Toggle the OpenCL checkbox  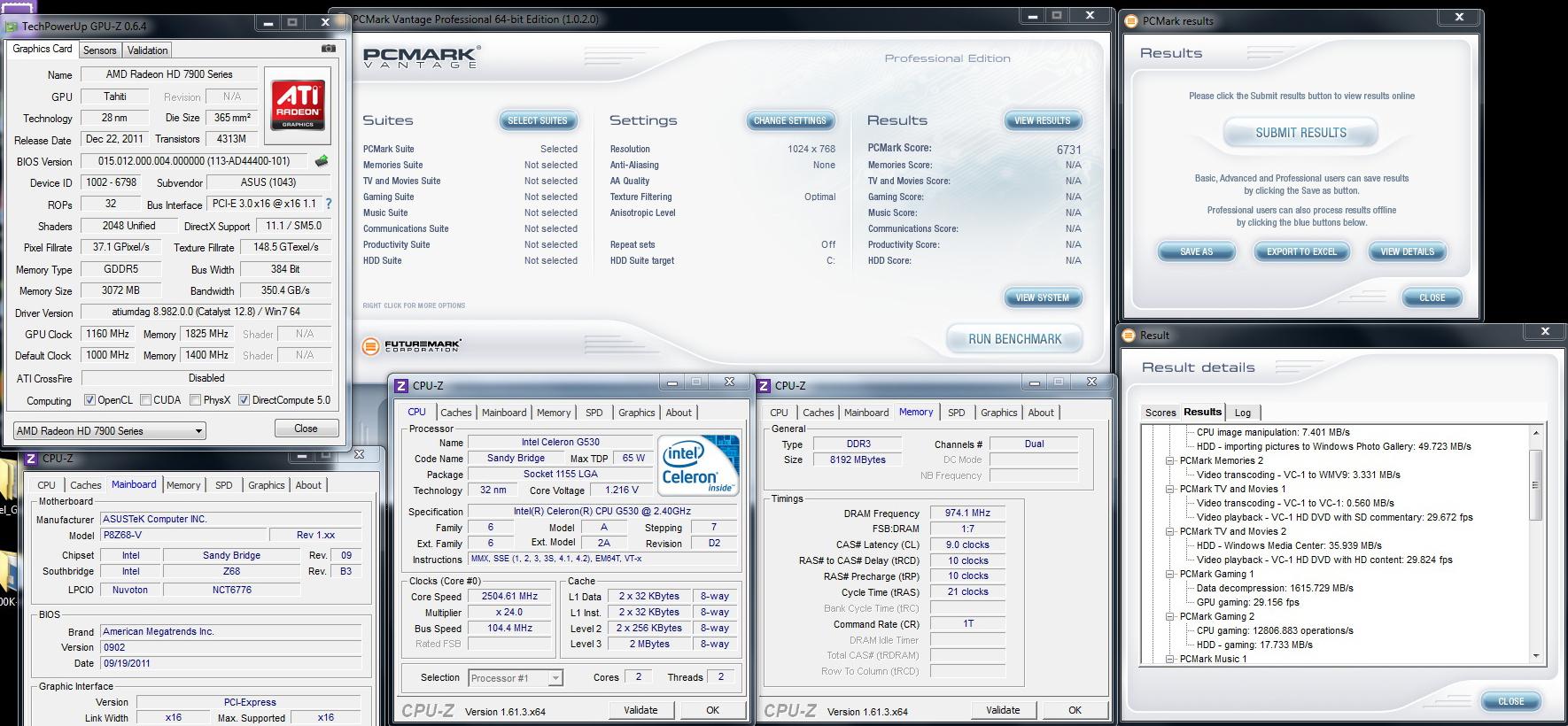[89, 400]
